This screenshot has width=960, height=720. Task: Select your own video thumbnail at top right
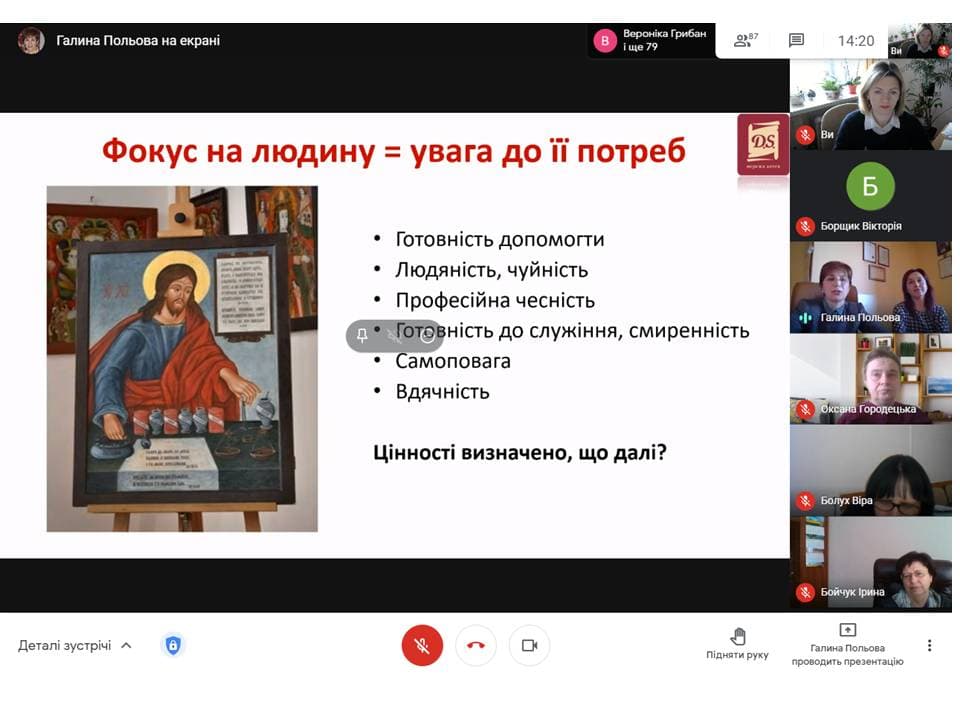tap(920, 40)
